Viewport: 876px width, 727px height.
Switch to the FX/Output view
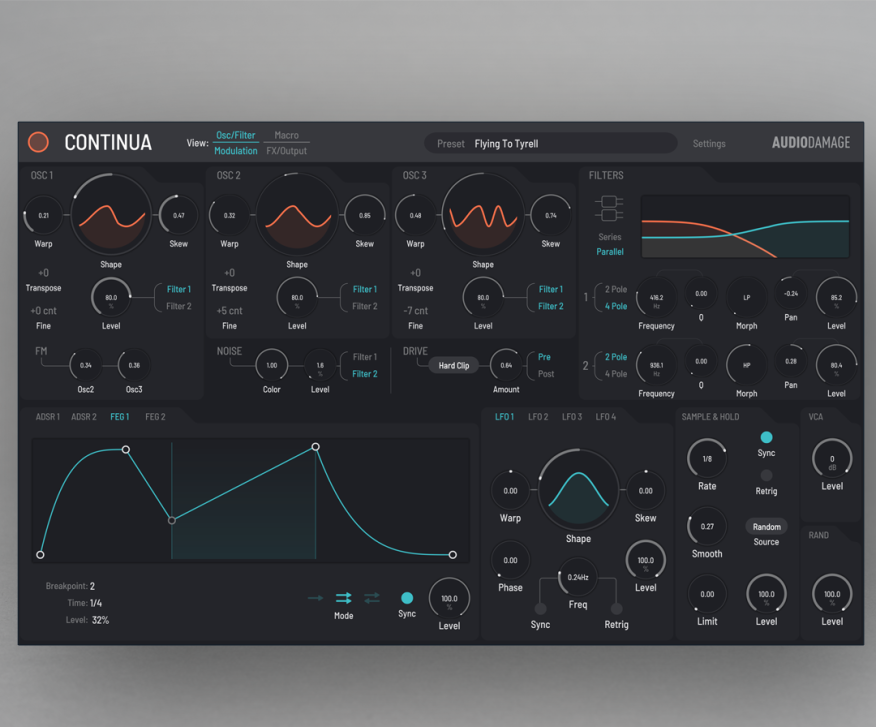[x=286, y=151]
